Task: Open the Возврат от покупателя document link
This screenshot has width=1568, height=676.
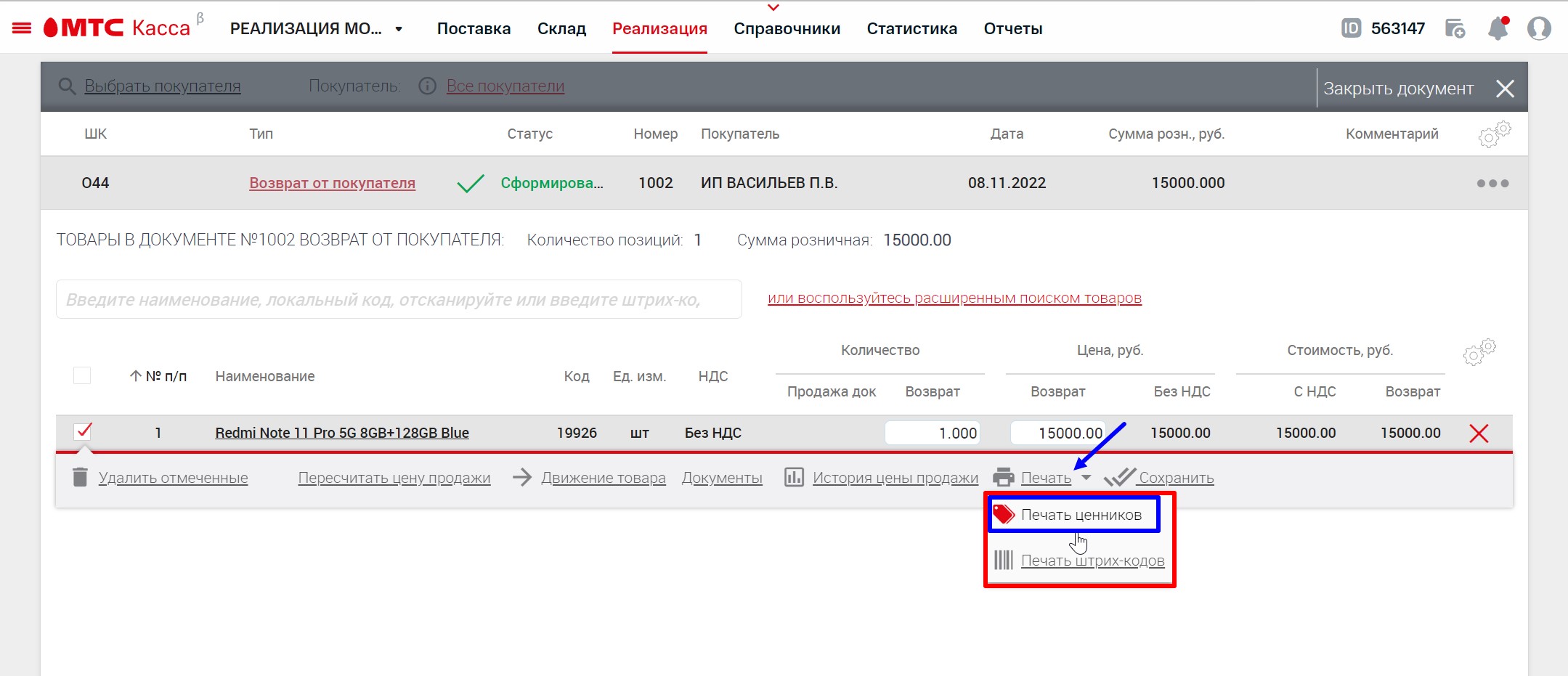Action: 332,183
